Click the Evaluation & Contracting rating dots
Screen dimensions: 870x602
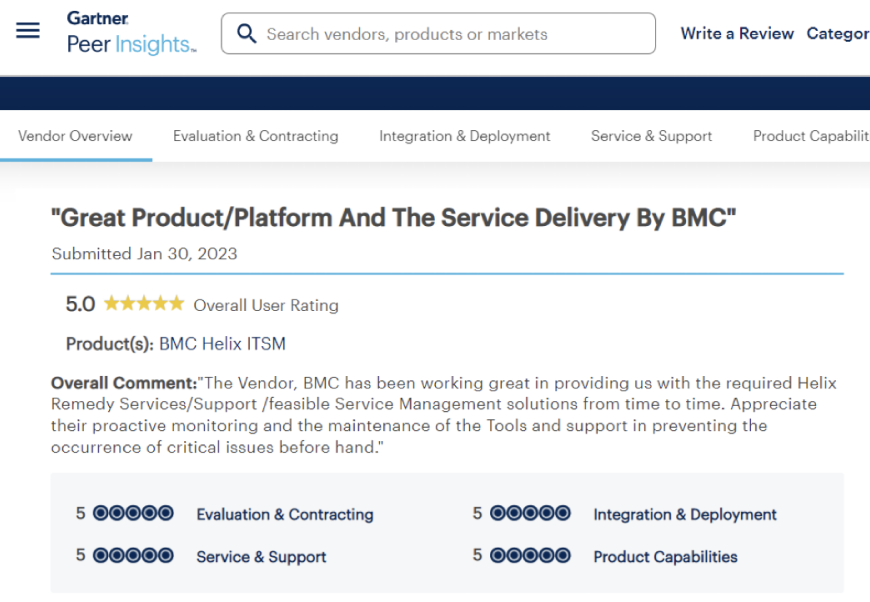(133, 513)
